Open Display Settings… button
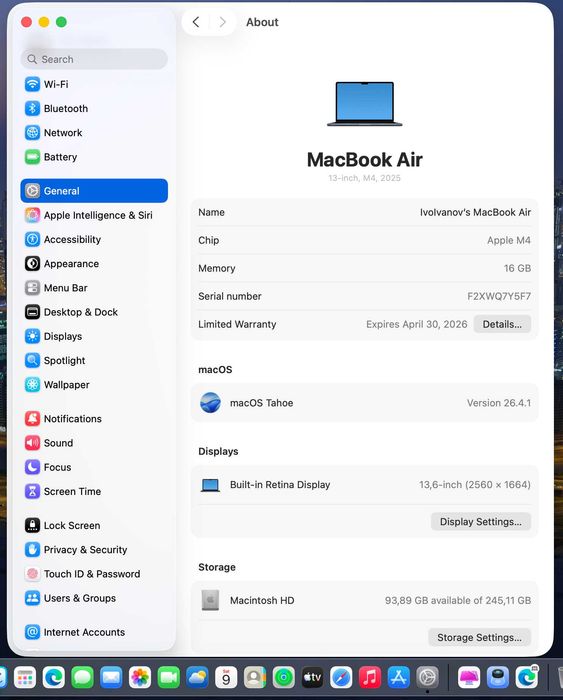Screen dimensions: 563x700 480,521
